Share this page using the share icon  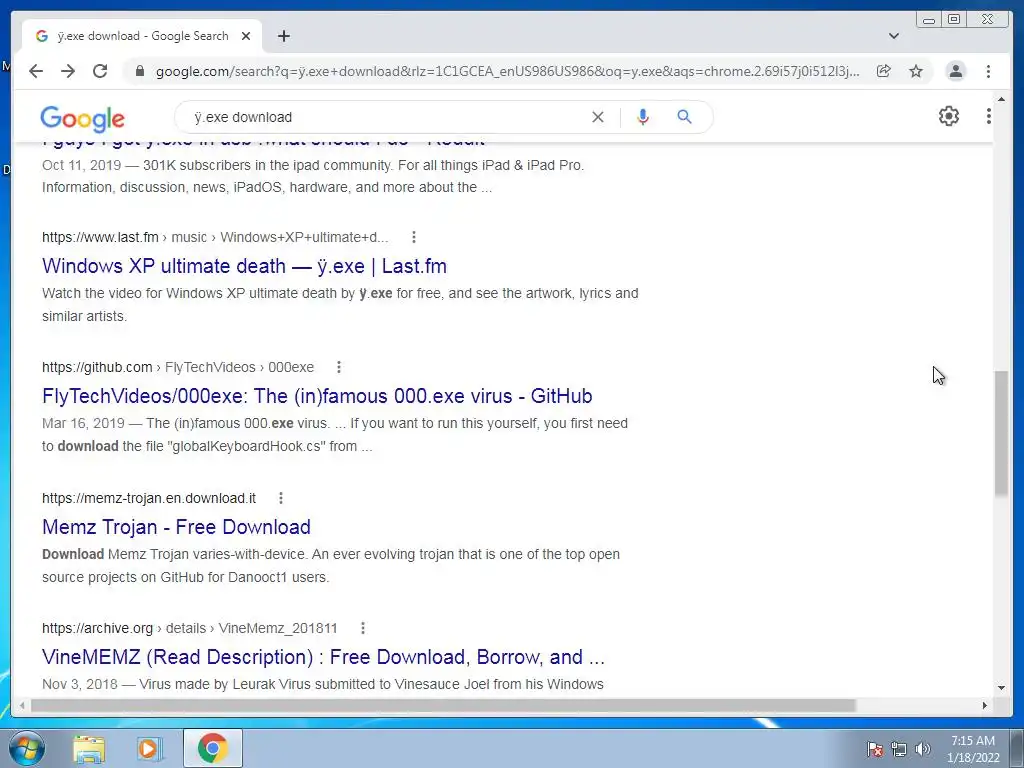(x=884, y=71)
